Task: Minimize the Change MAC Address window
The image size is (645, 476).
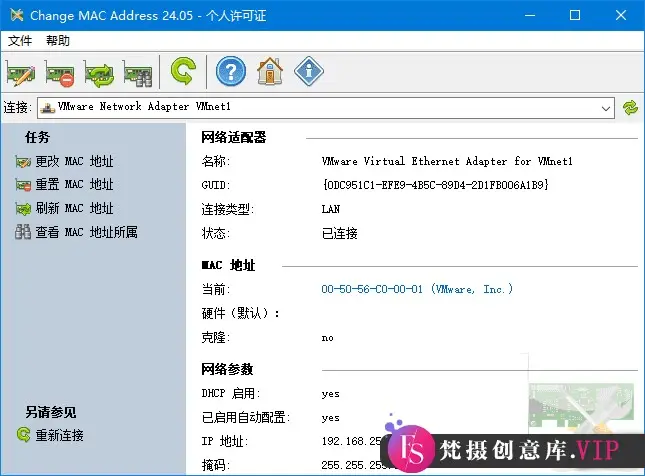Action: pyautogui.click(x=530, y=15)
